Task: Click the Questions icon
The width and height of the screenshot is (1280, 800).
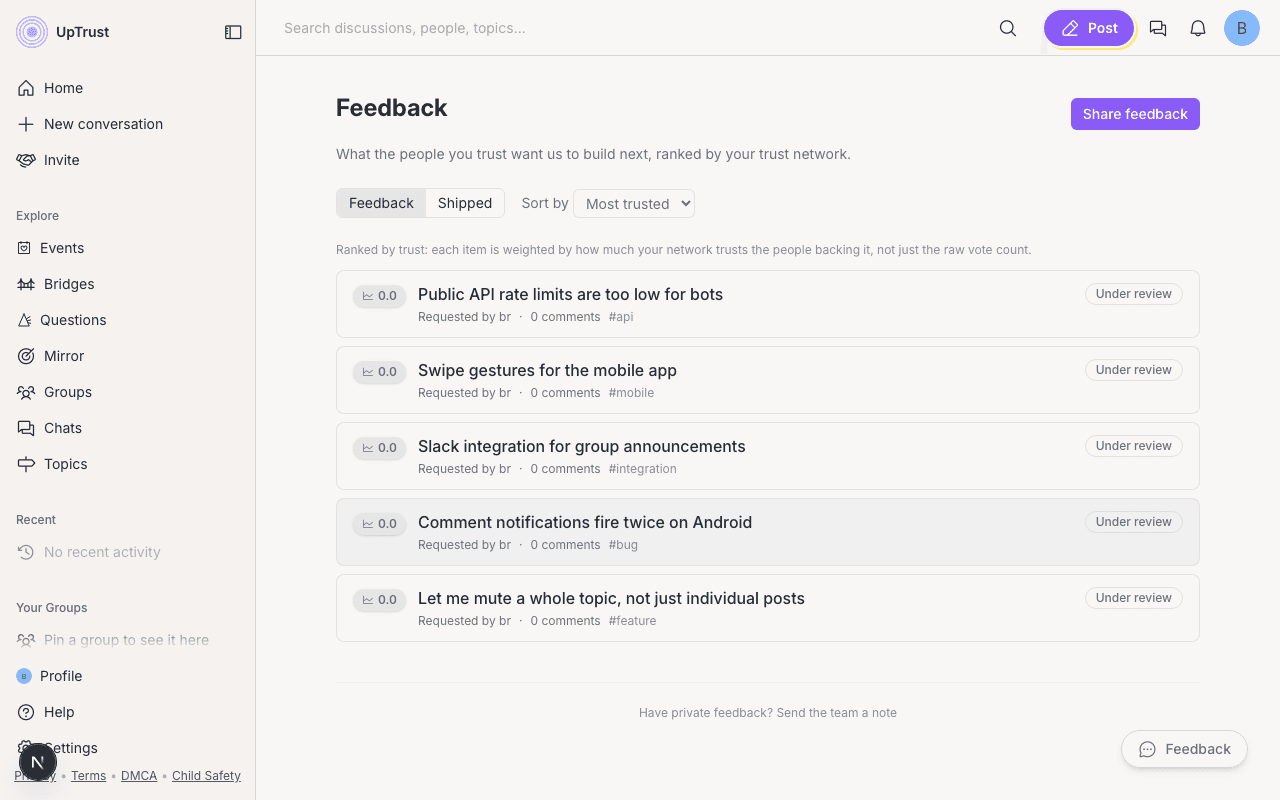Action: point(24,320)
